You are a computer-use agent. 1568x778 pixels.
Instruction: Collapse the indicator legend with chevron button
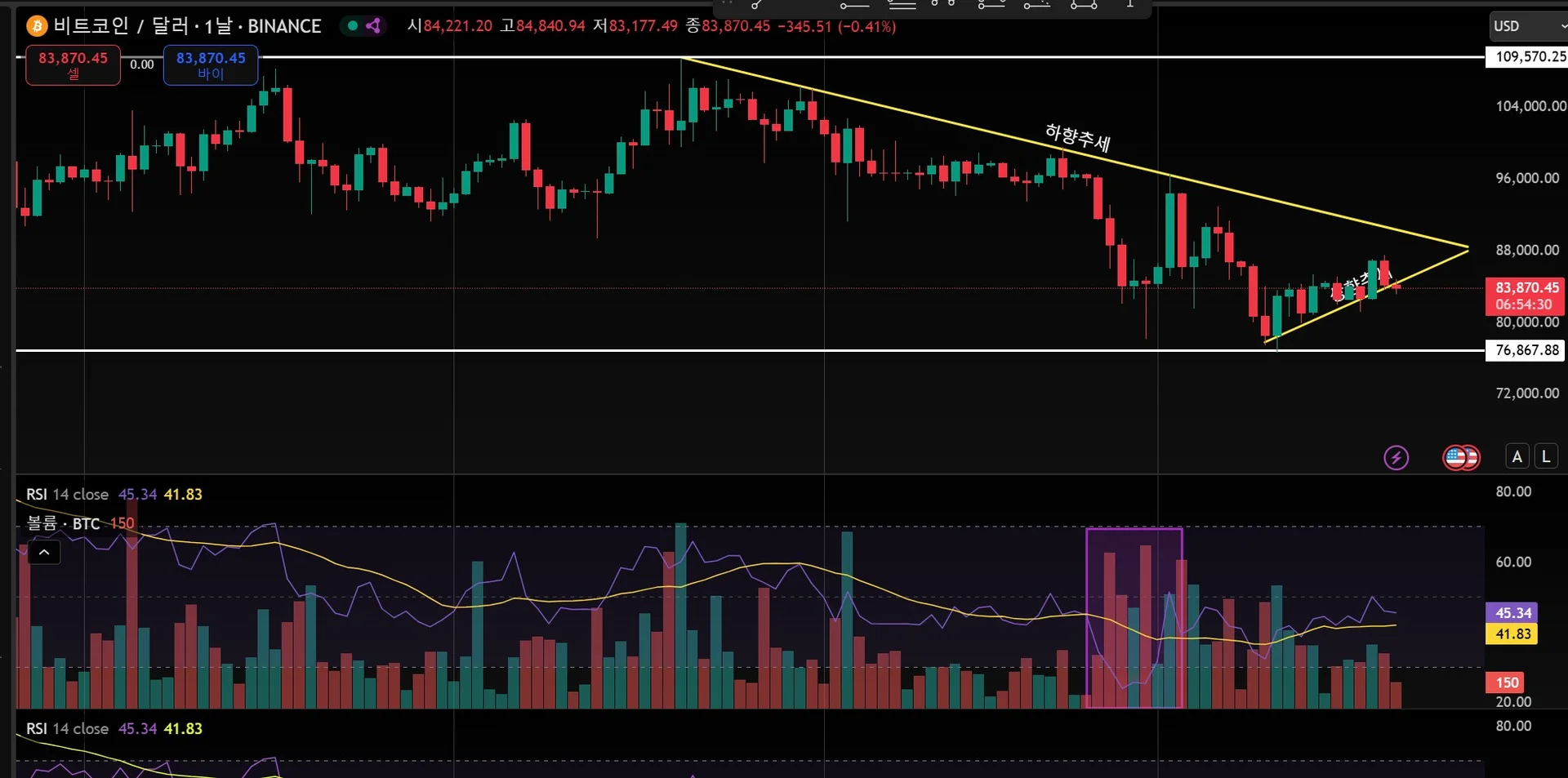pos(44,553)
